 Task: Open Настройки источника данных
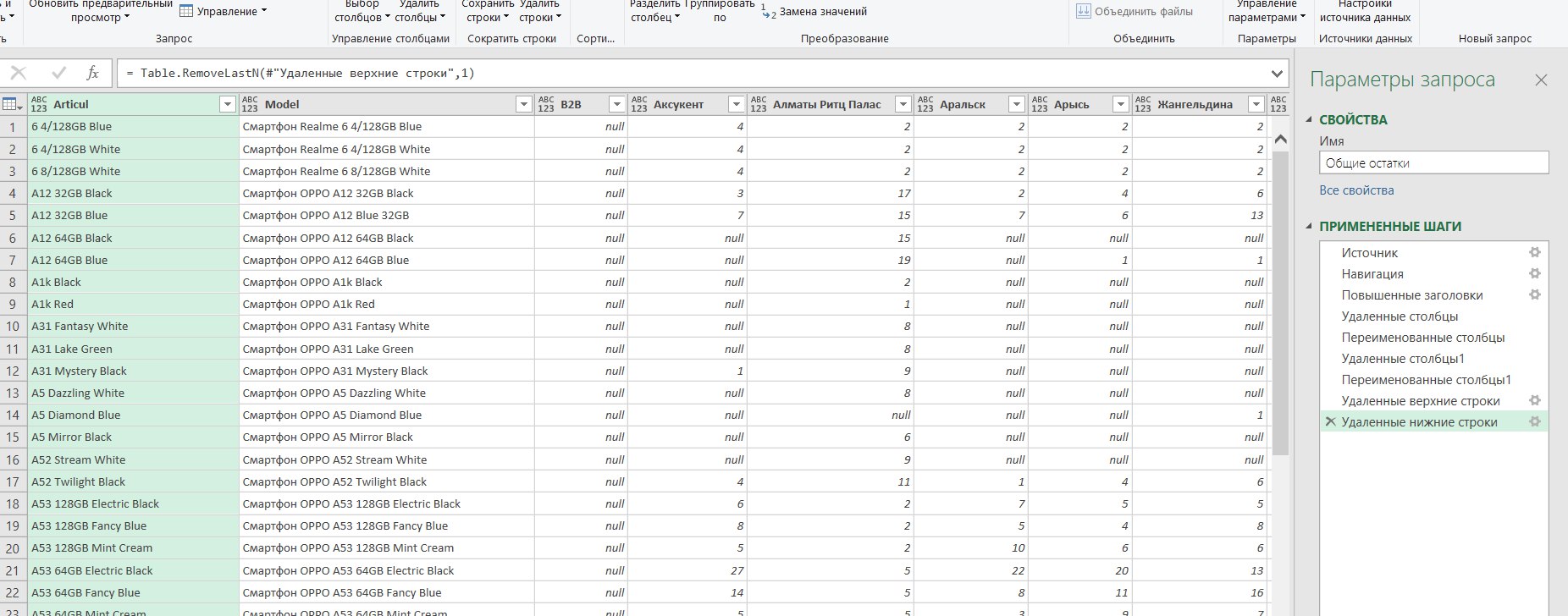pos(1365,10)
